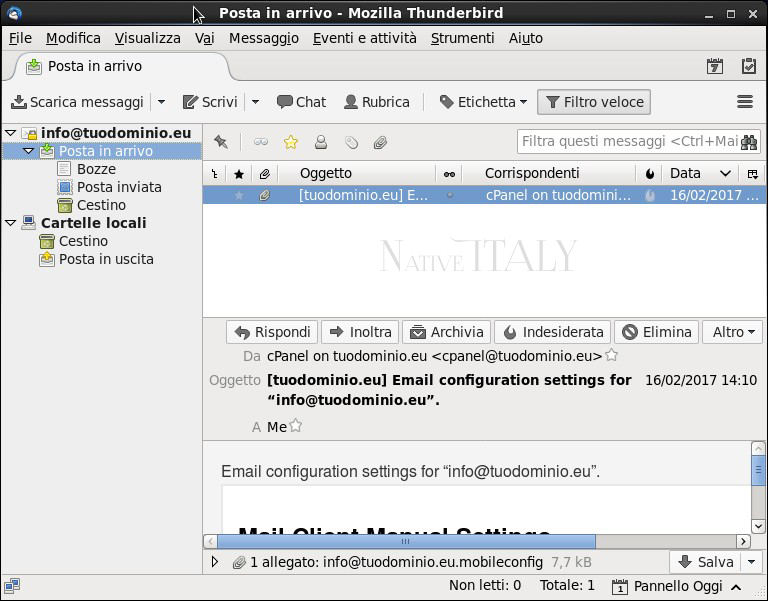Open the Scrivi dropdown arrow
Viewport: 768px width, 601px height.
(x=255, y=102)
